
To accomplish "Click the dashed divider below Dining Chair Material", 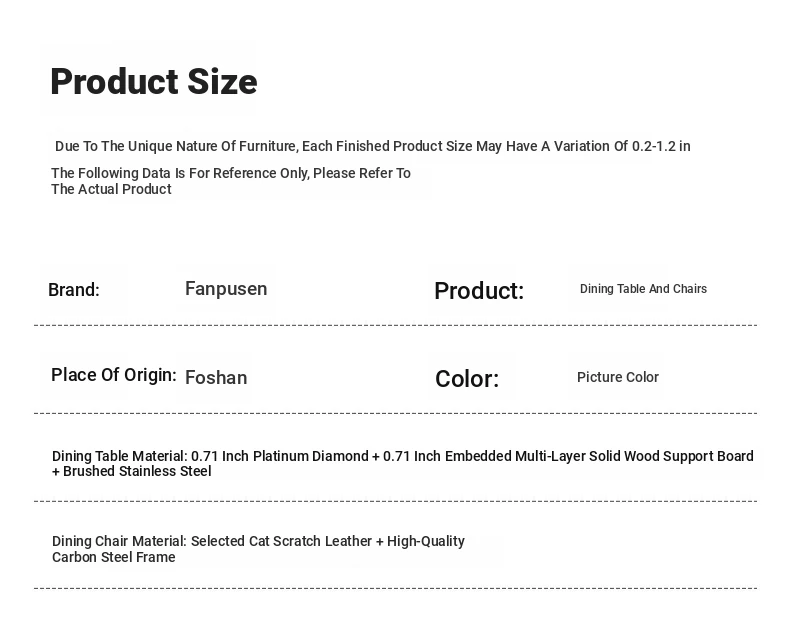I will coord(395,588).
